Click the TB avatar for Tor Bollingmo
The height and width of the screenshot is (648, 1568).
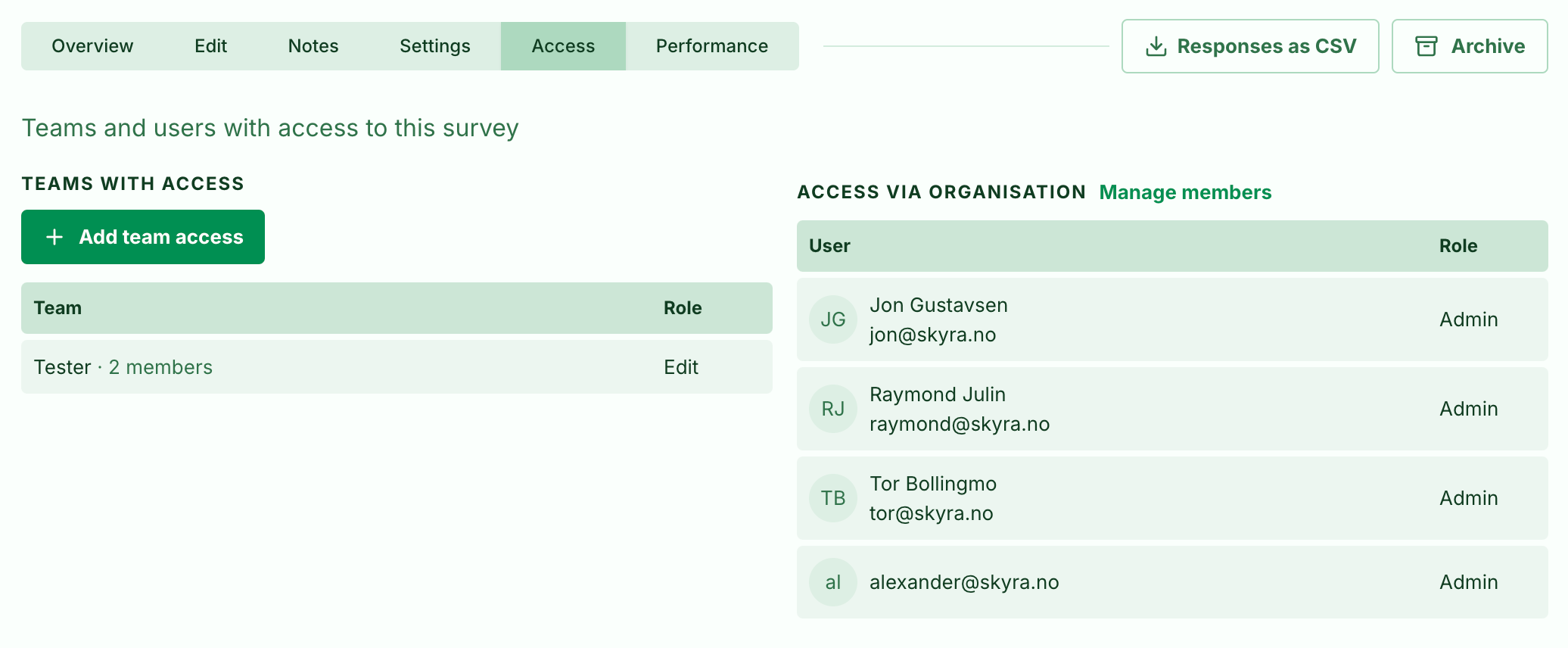coord(832,498)
